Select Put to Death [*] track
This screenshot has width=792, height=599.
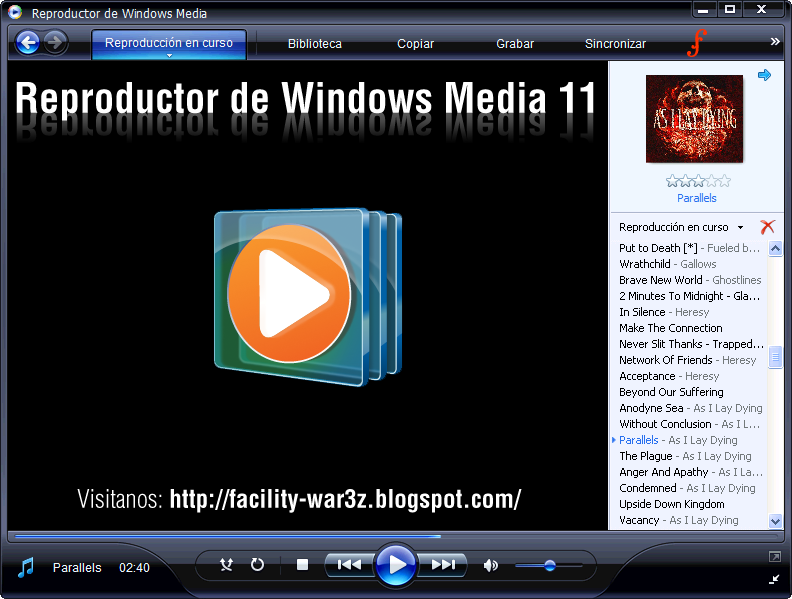[x=689, y=248]
